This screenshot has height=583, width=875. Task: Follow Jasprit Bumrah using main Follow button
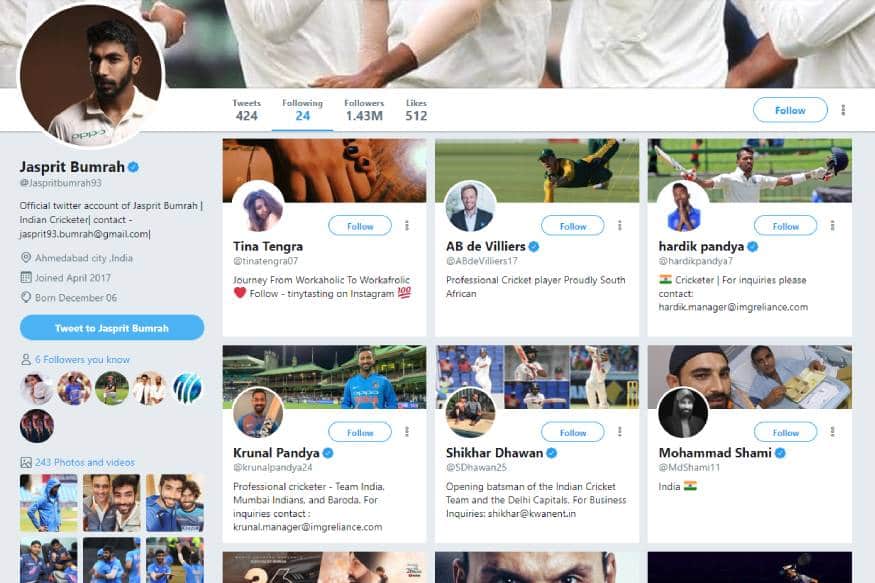tap(790, 110)
